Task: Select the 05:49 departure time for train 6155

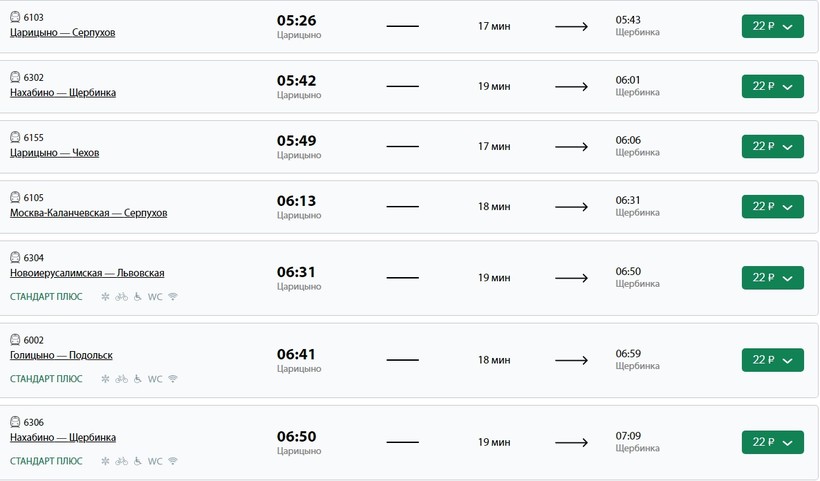Action: click(x=296, y=141)
